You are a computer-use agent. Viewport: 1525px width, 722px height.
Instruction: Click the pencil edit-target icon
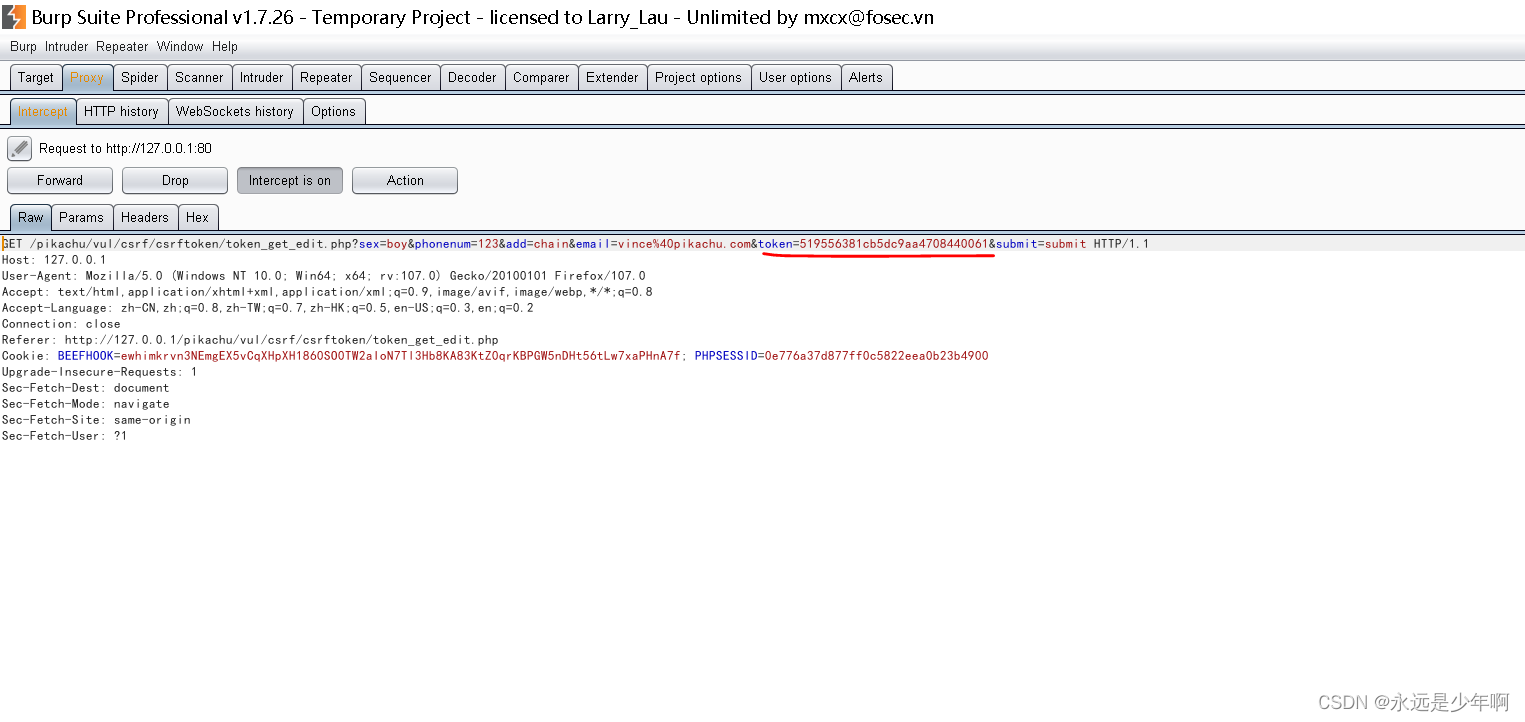[x=19, y=148]
